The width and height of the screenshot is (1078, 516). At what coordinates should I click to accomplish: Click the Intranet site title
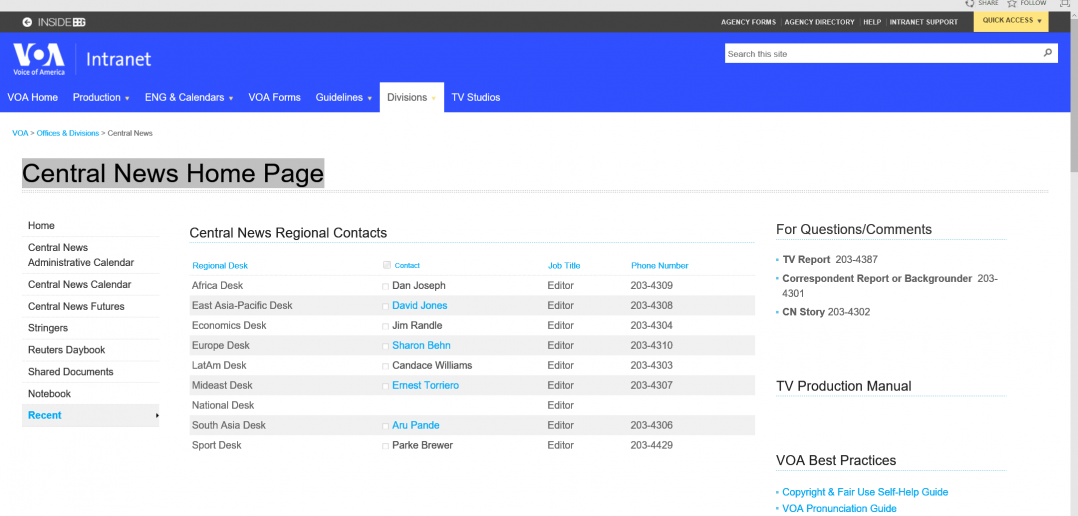coord(118,60)
